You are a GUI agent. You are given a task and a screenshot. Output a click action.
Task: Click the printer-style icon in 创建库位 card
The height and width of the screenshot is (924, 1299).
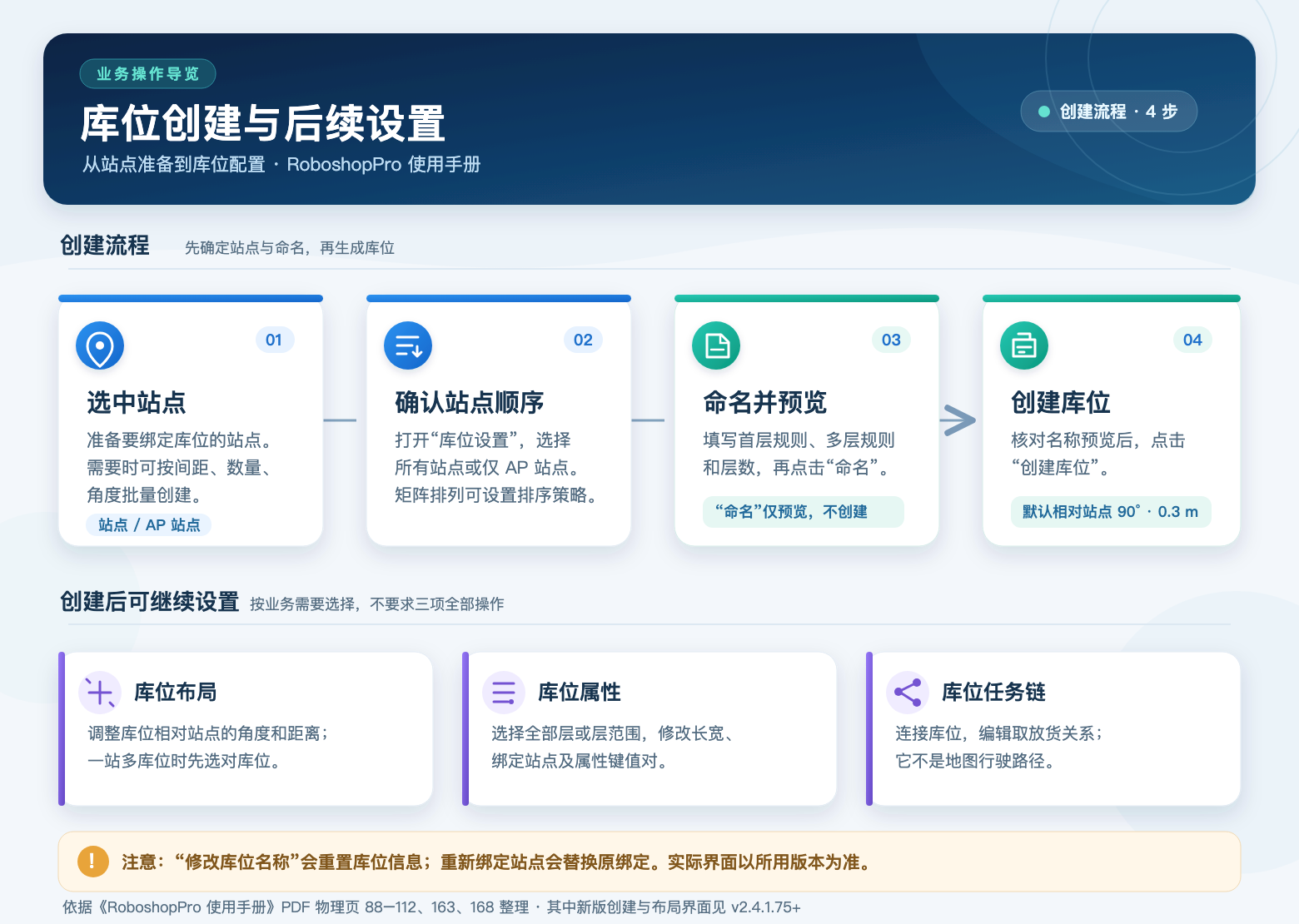pyautogui.click(x=1024, y=345)
